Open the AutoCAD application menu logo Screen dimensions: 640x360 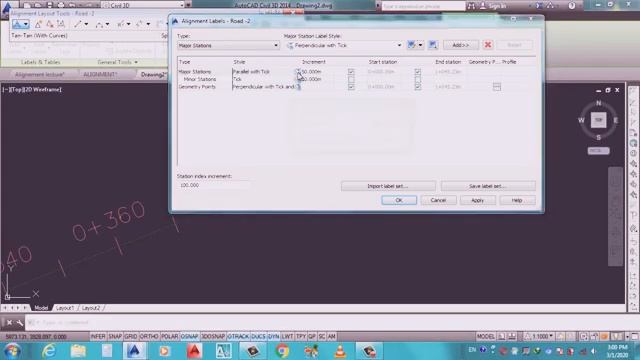(x=6, y=8)
